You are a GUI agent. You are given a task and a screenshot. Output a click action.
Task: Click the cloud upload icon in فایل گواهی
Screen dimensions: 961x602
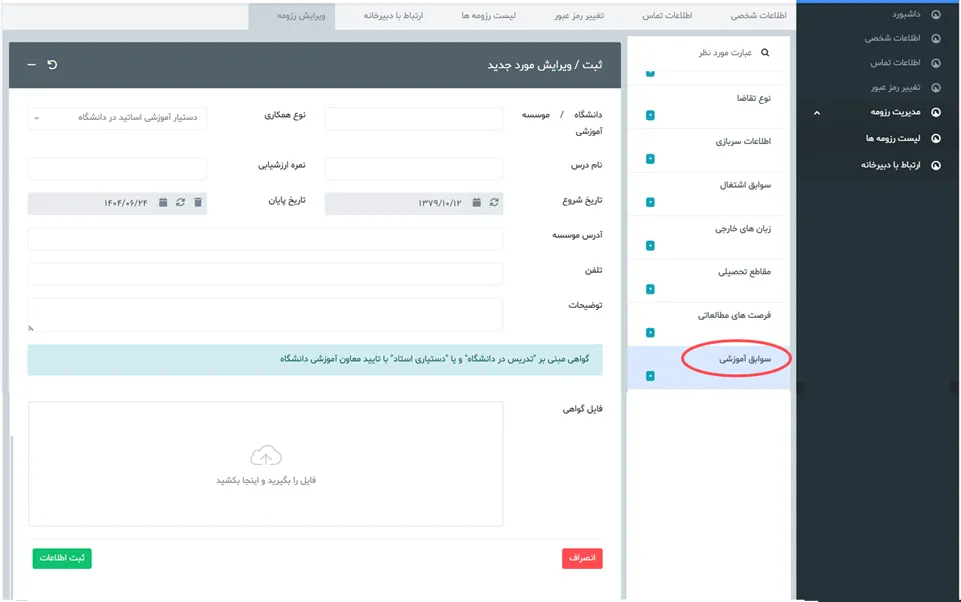[265, 457]
